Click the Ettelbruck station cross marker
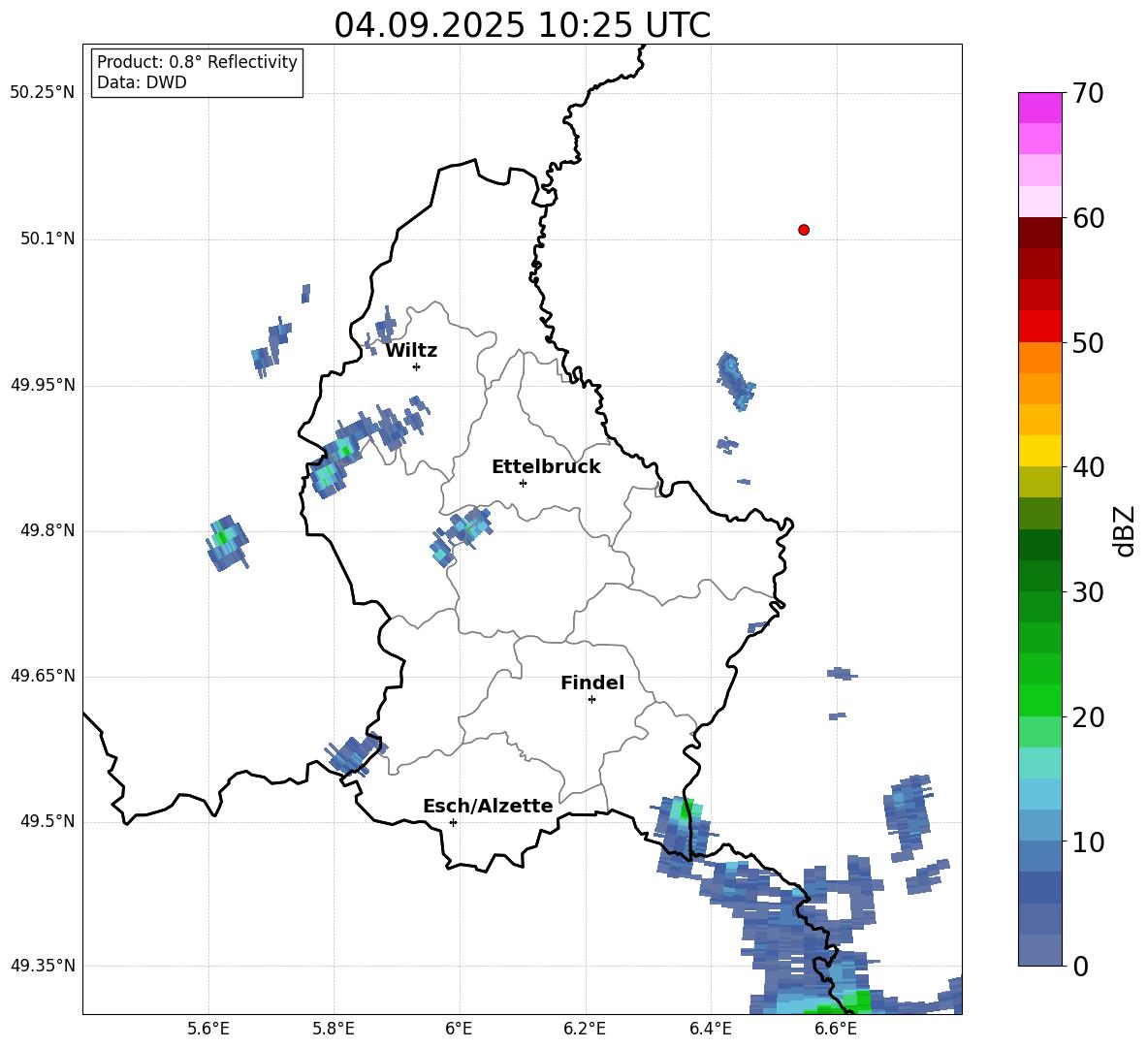Viewport: 1148px width, 1048px height. pyautogui.click(x=523, y=483)
